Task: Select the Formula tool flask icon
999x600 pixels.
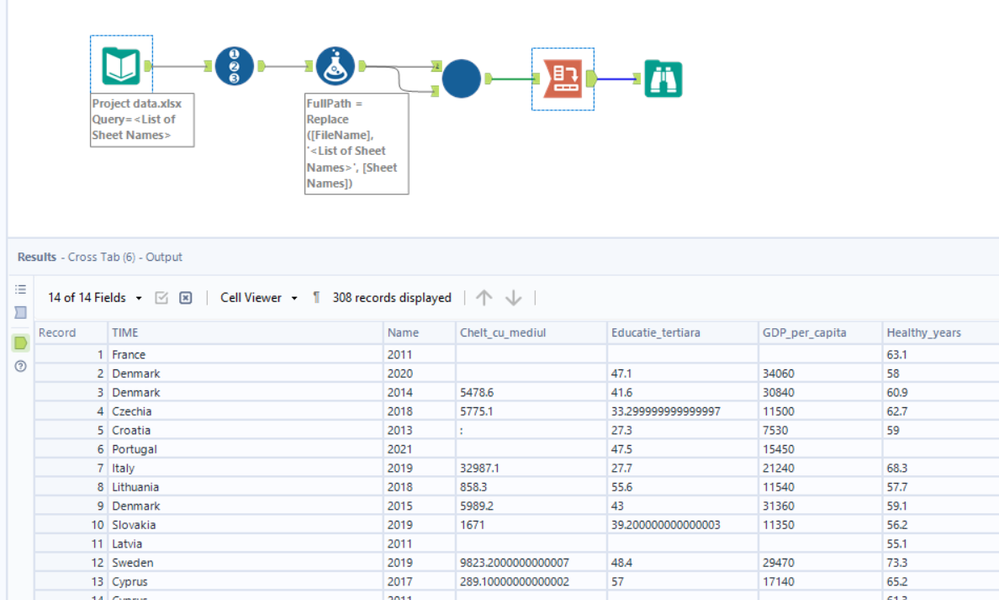Action: pos(335,66)
